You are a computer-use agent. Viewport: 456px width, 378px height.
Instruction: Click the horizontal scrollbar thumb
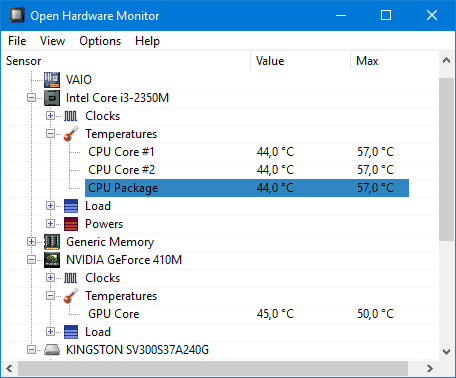(213, 368)
